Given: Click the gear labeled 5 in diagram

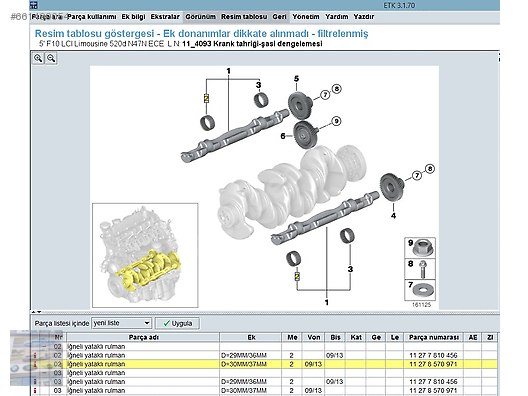Looking at the screenshot, I should [299, 105].
